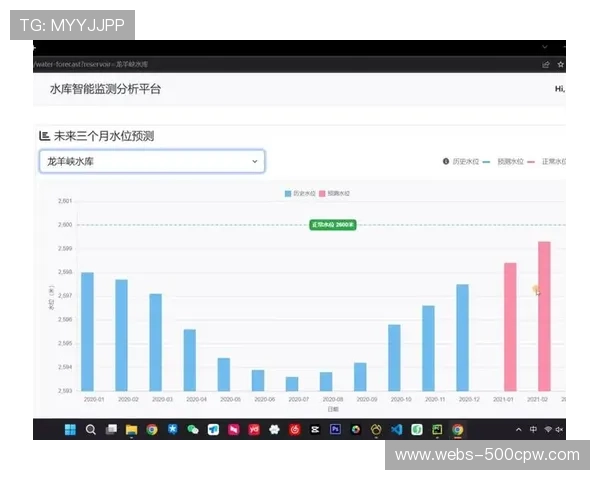Open the yellow Navicat-style icon in taskbar
This screenshot has width=600, height=480.
coord(376,429)
